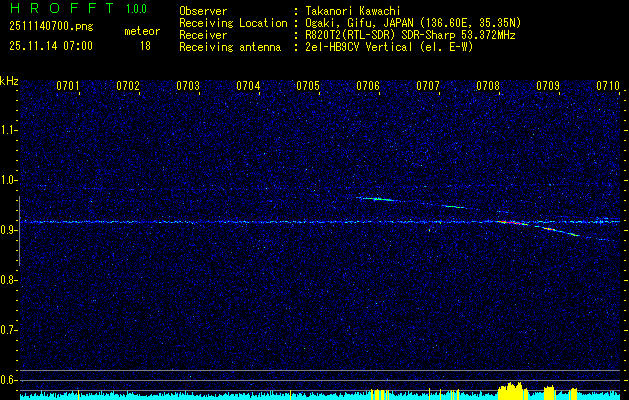The image size is (629, 400).
Task: Select the 0705 time marker
Action: 308,86
